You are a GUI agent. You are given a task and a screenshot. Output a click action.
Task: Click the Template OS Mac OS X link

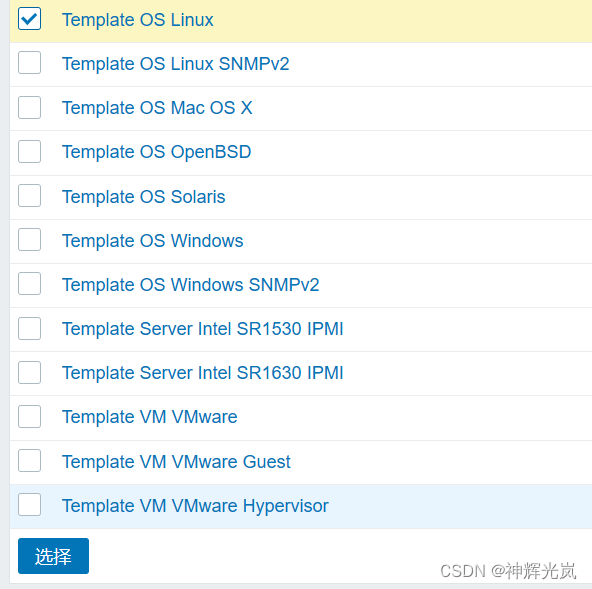[x=157, y=108]
